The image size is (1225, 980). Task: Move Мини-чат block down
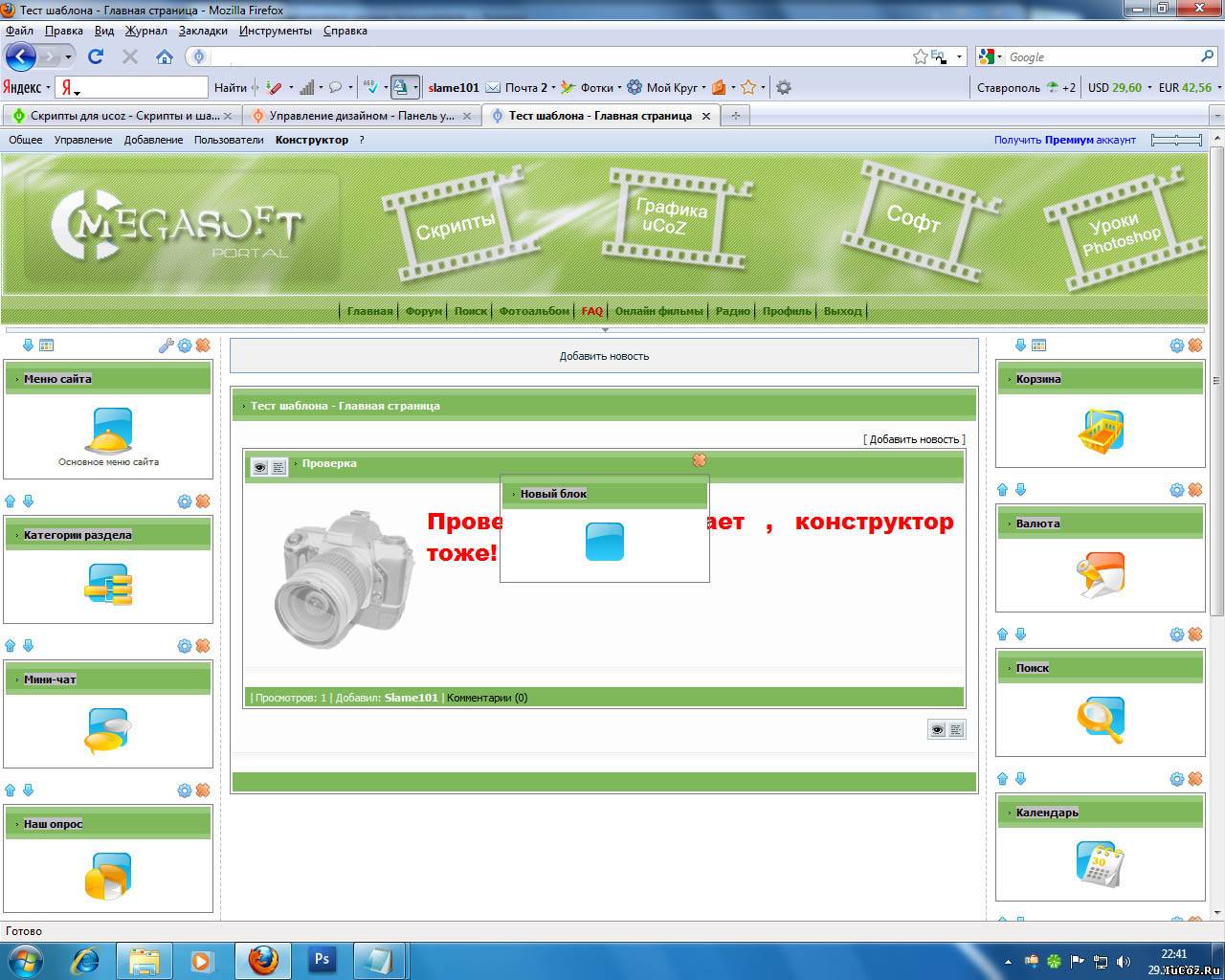pos(28,646)
